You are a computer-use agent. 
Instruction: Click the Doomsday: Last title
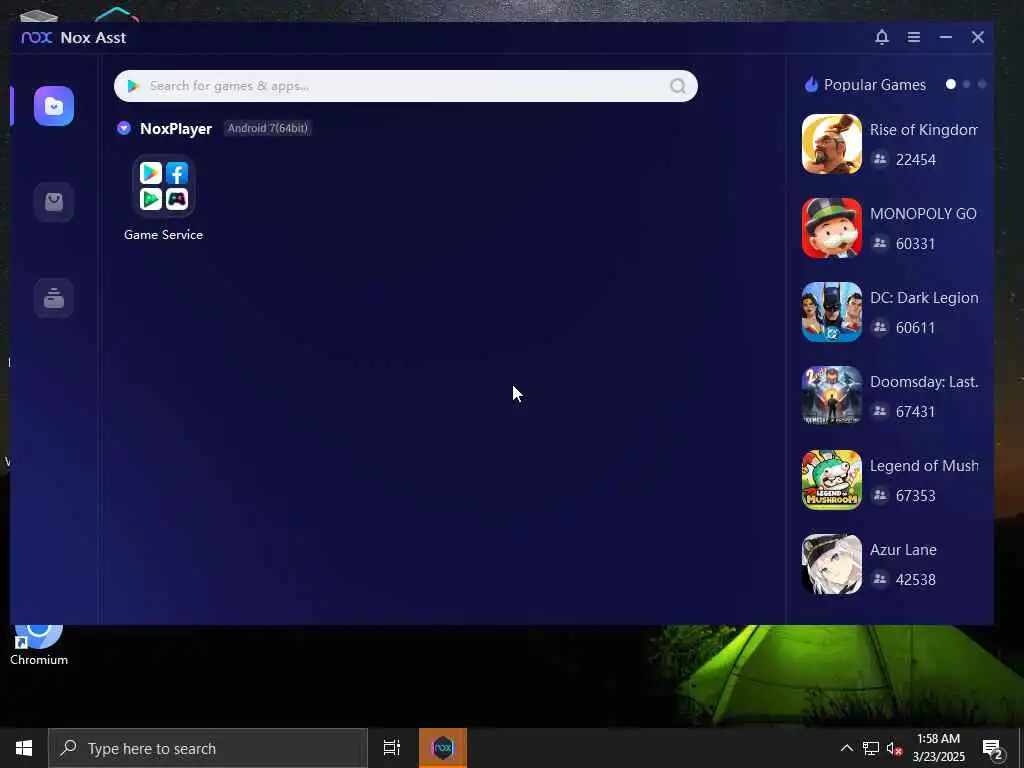coord(924,381)
